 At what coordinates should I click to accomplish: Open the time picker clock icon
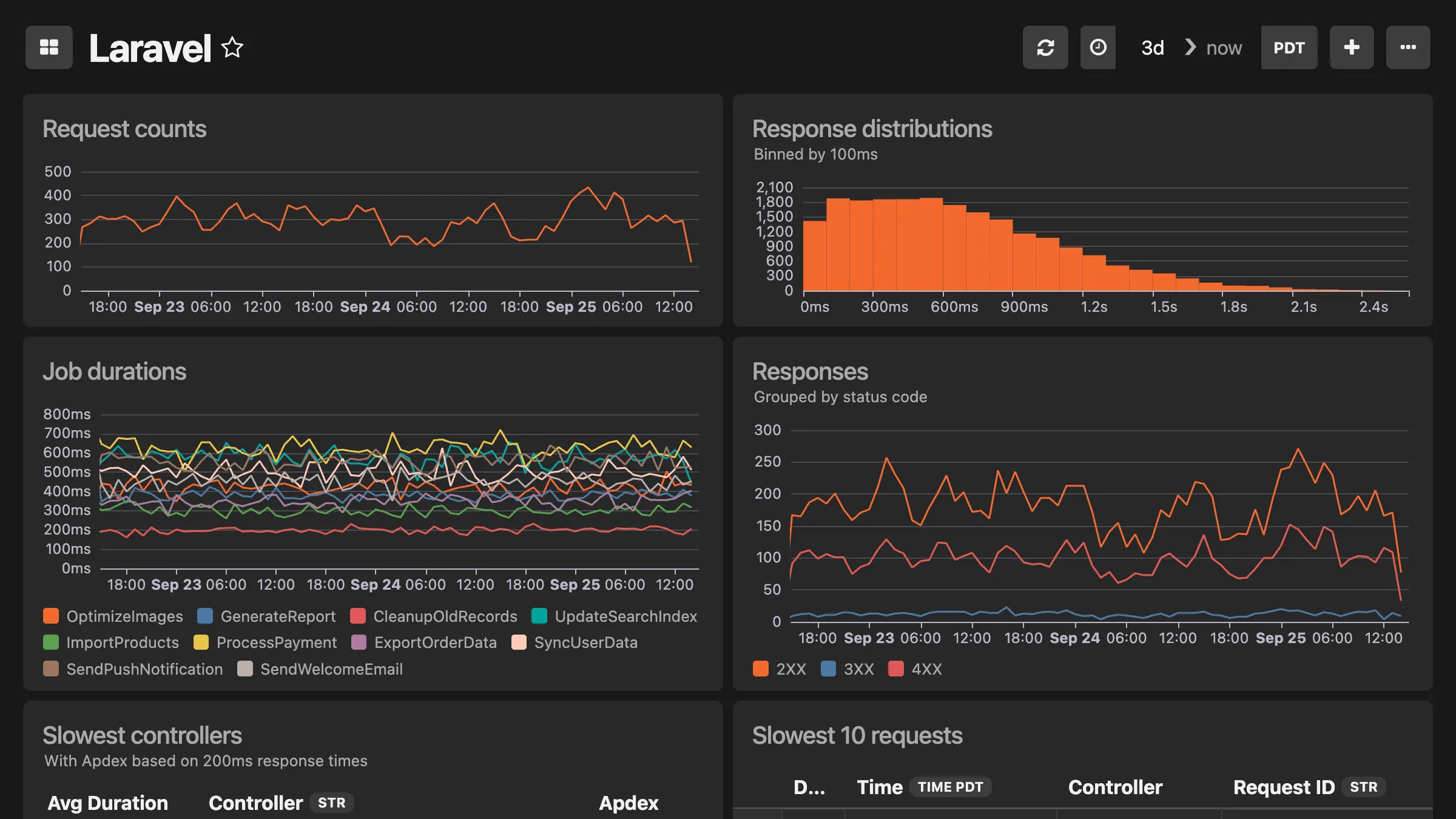tap(1097, 47)
